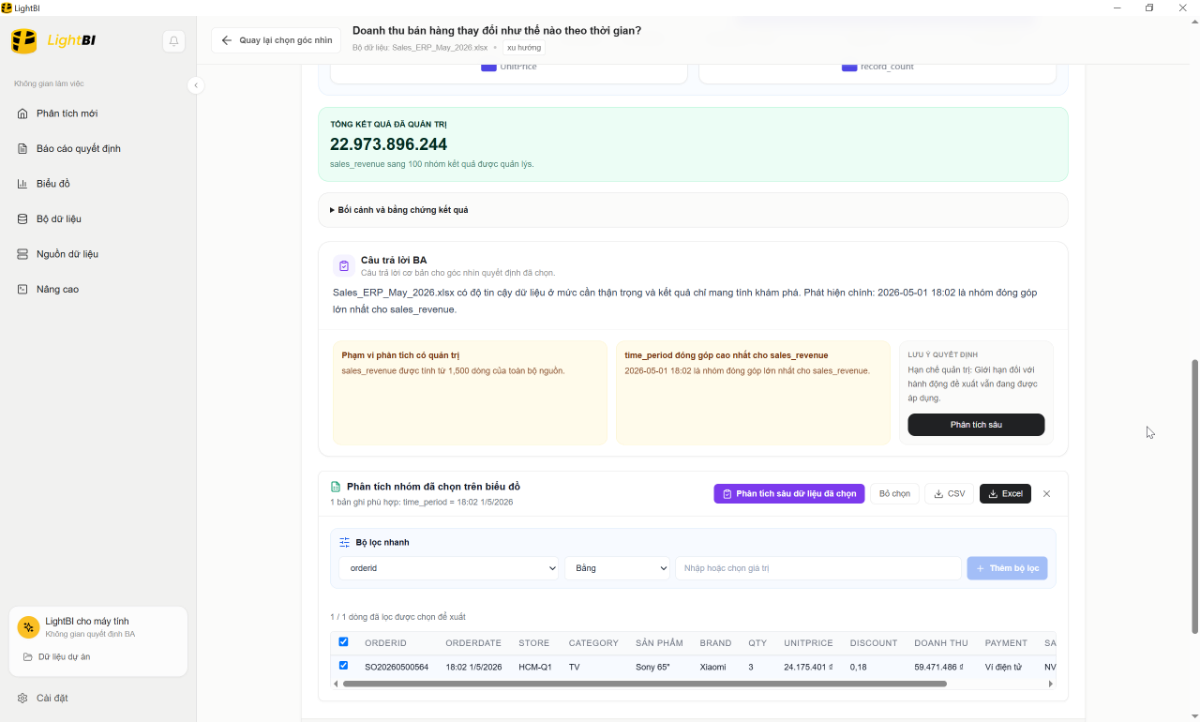Click the ORDERID column header

pos(386,643)
